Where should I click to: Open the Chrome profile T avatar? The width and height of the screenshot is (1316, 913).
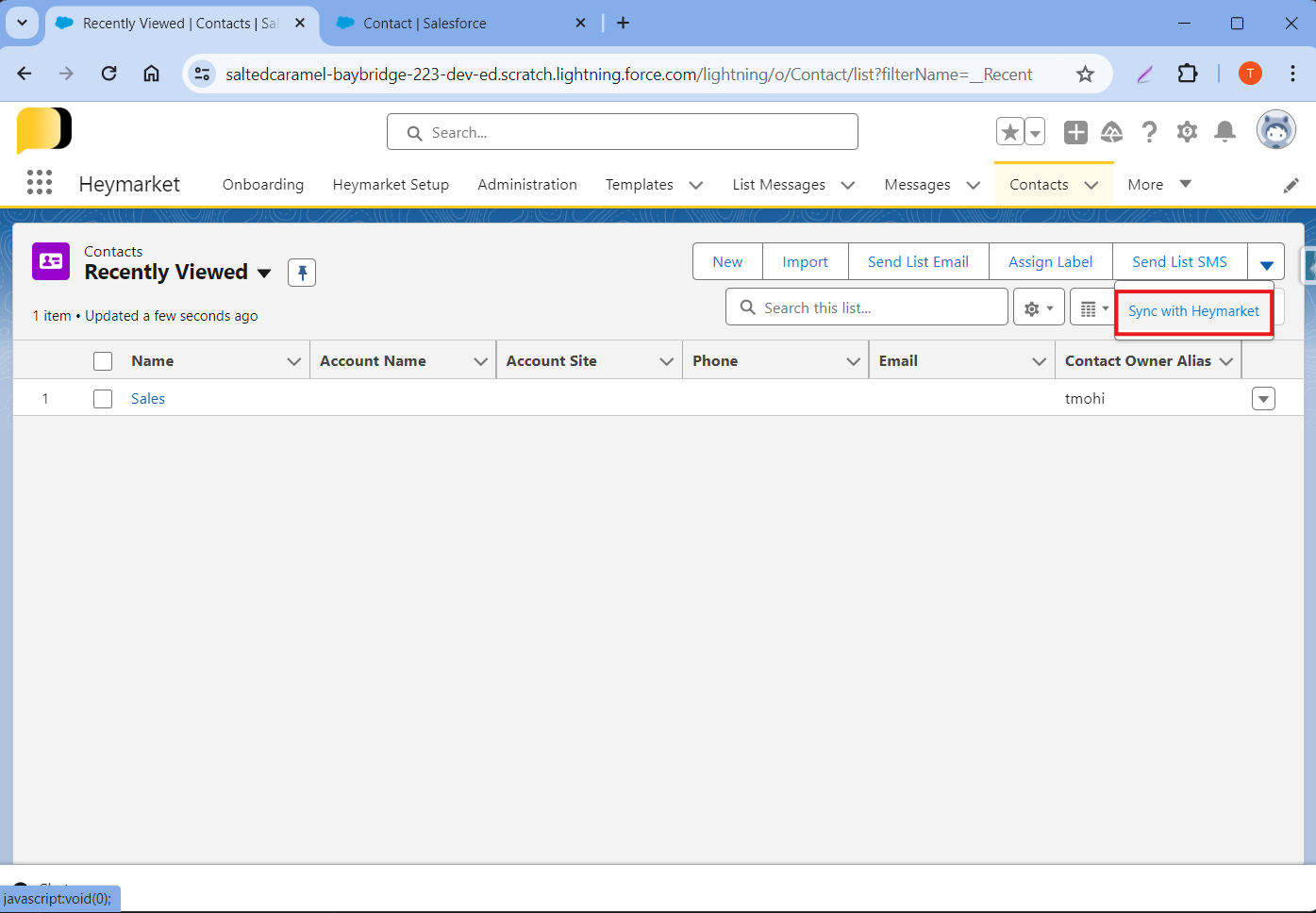coord(1250,74)
